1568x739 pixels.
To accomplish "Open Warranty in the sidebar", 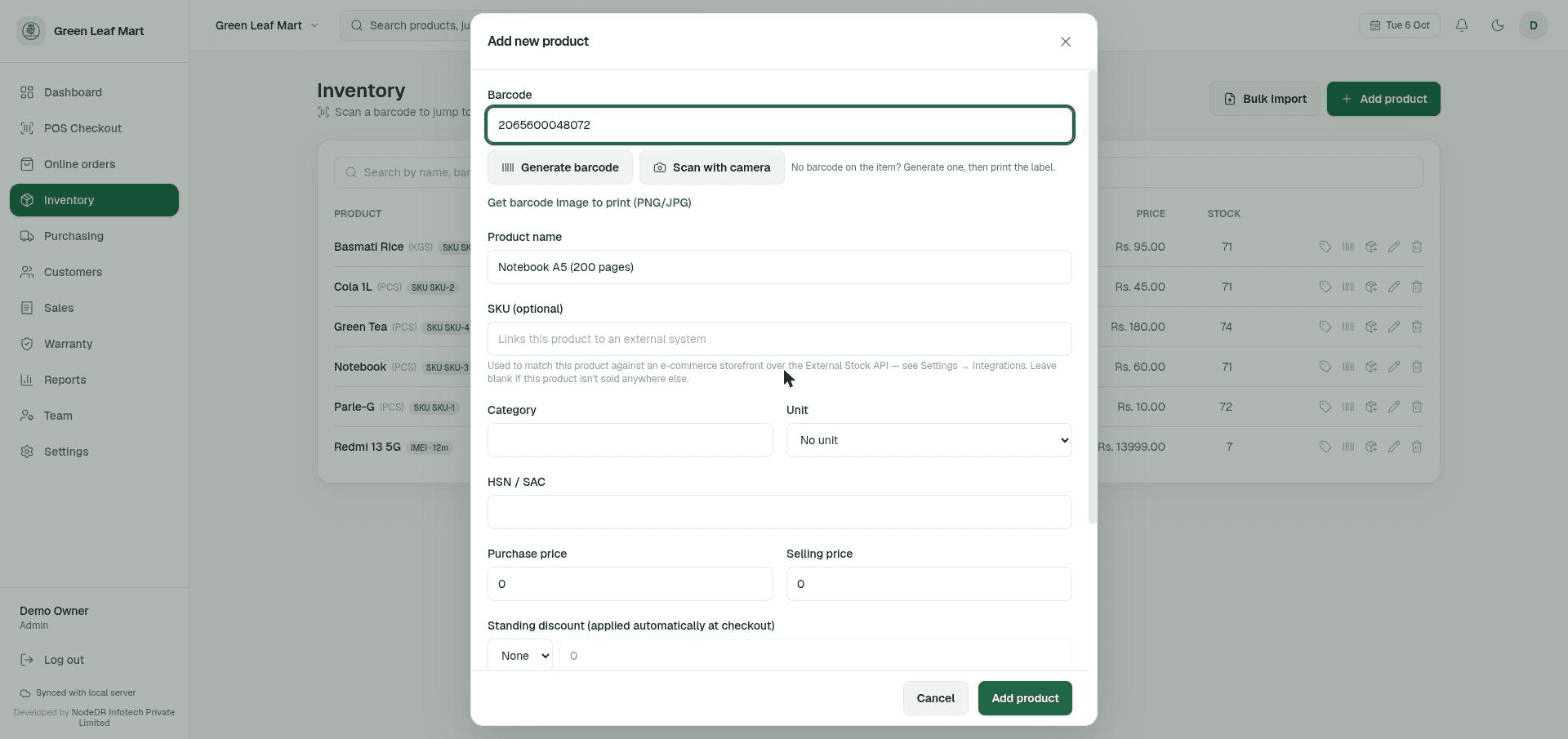I will pyautogui.click(x=94, y=344).
